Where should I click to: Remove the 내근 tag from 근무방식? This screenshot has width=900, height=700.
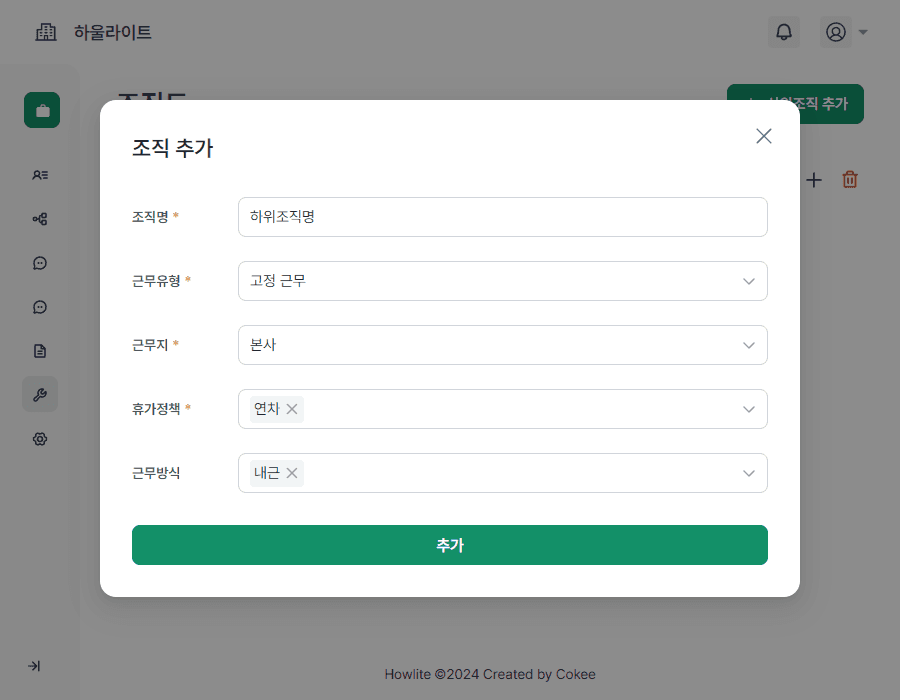click(x=291, y=473)
